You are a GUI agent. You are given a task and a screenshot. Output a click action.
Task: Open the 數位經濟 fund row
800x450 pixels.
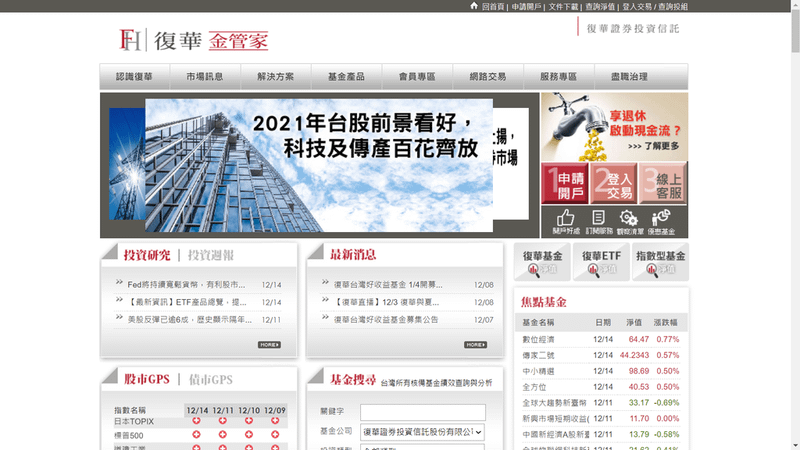click(x=601, y=339)
